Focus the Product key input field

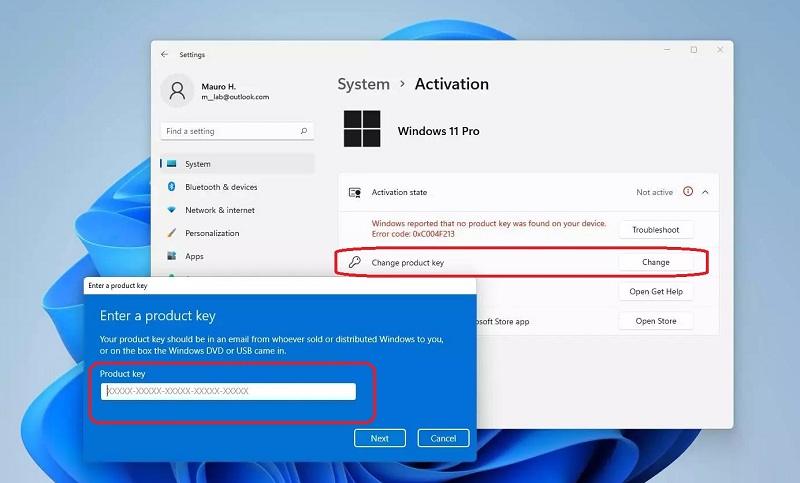tap(228, 391)
